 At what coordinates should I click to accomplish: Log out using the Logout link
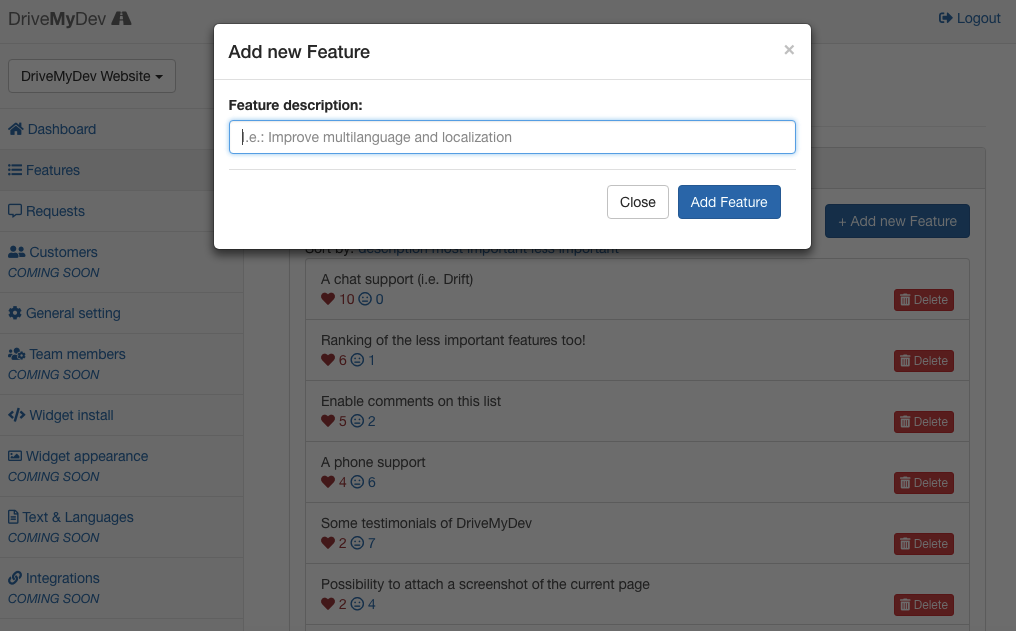click(969, 18)
